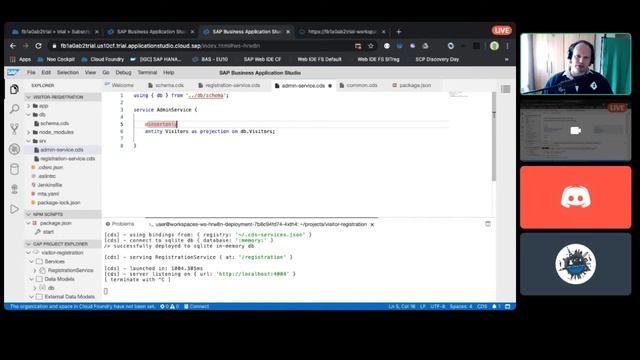The height and width of the screenshot is (360, 640).
Task: Toggle the Services checkbox in CAP Project Explorer
Action: pyautogui.click(x=40, y=261)
